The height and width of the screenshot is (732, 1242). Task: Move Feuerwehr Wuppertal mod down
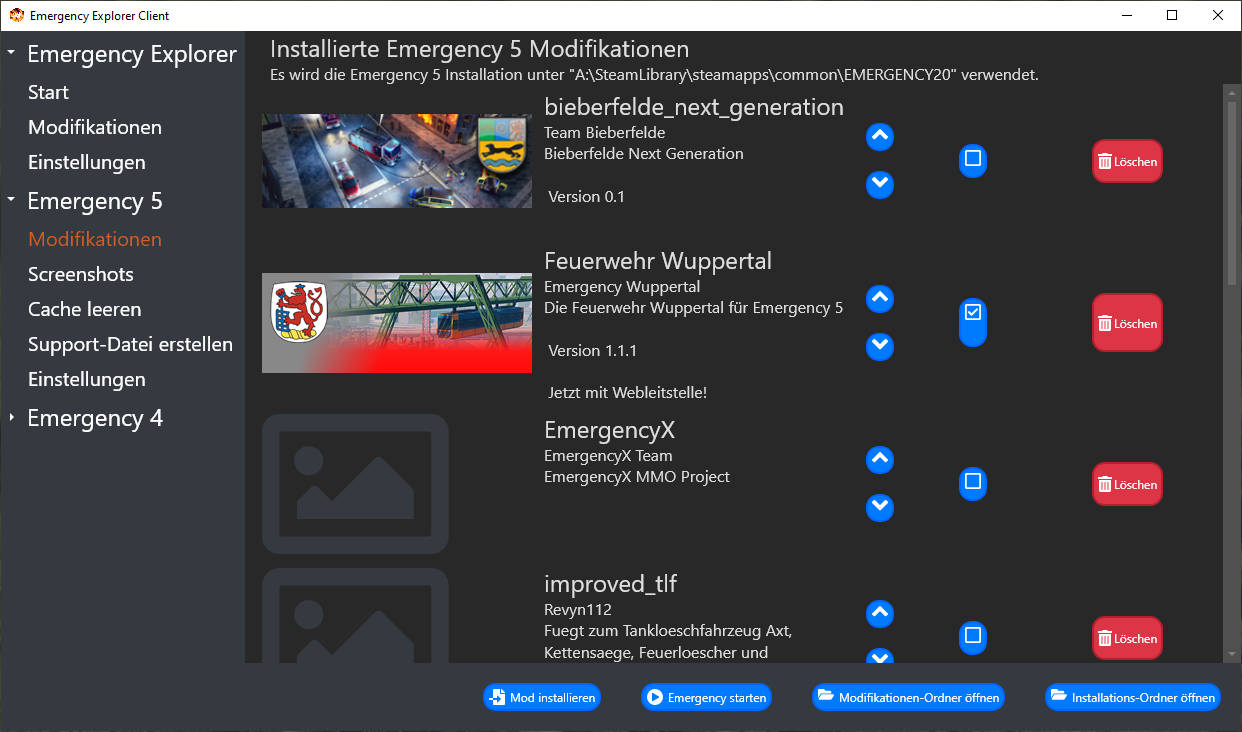click(879, 346)
